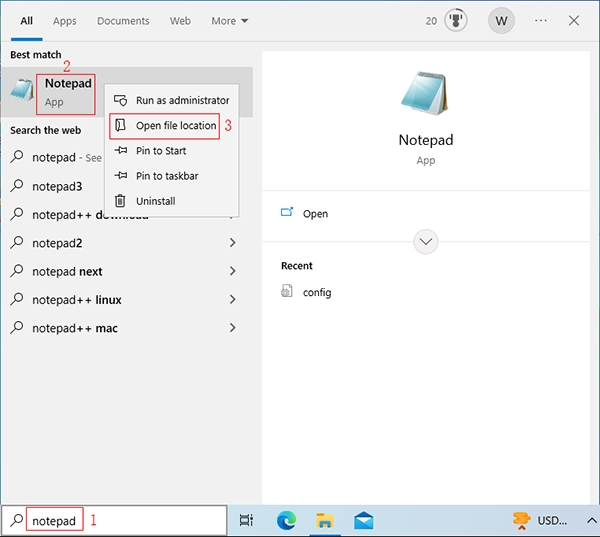Viewport: 600px width, 537px height.
Task: Open the Documents tab
Action: [x=123, y=21]
